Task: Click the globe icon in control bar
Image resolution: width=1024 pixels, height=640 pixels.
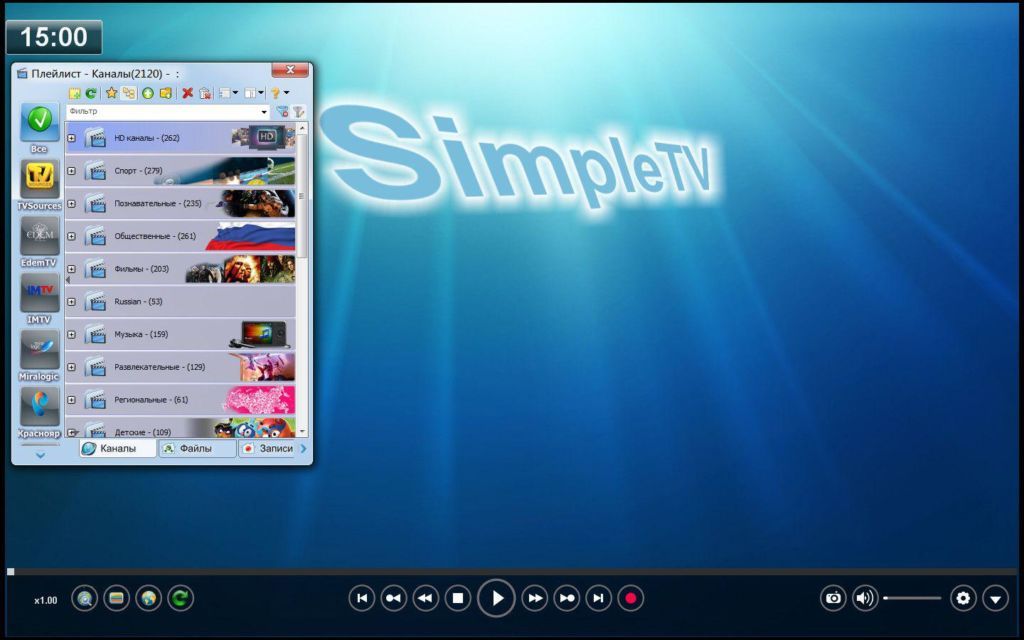Action: (148, 598)
